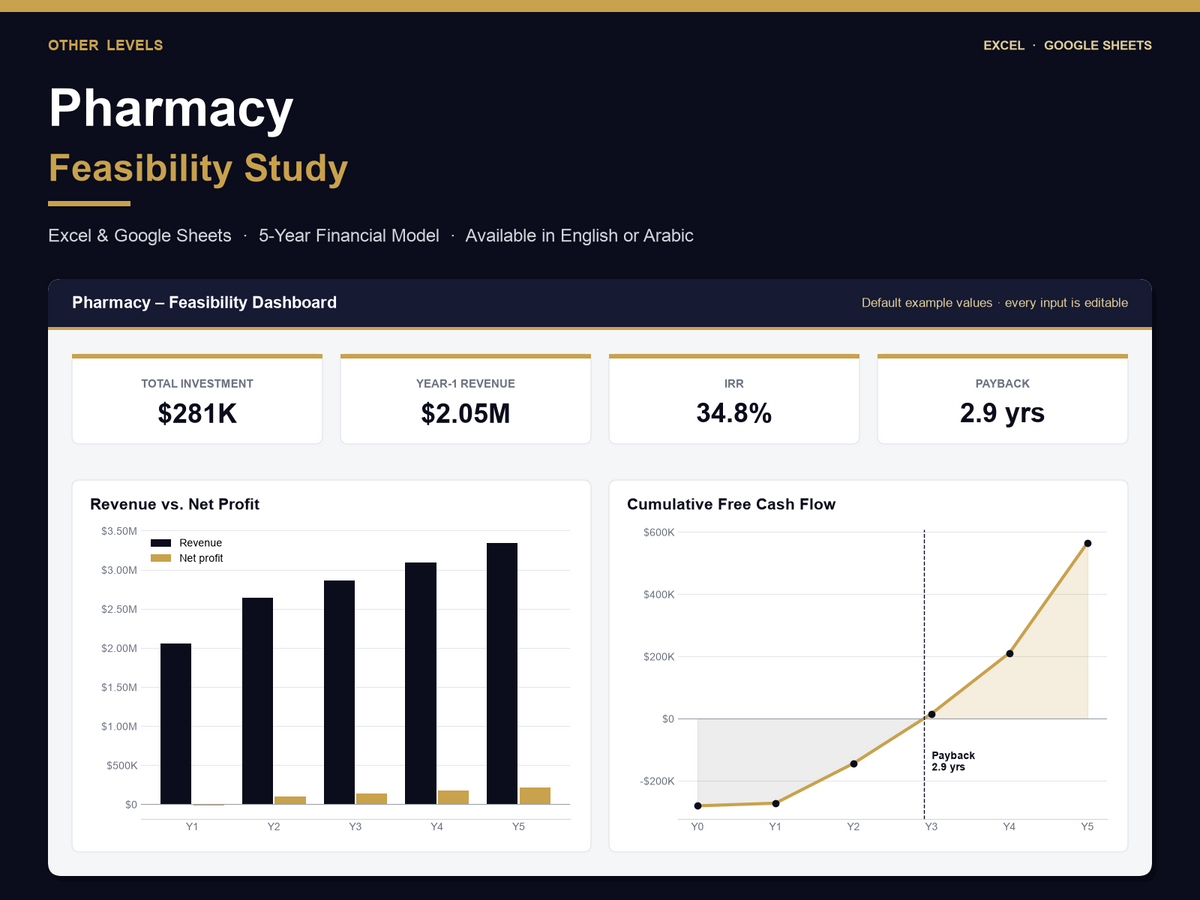Click the Y5 revenue bar
The height and width of the screenshot is (900, 1200).
point(502,674)
